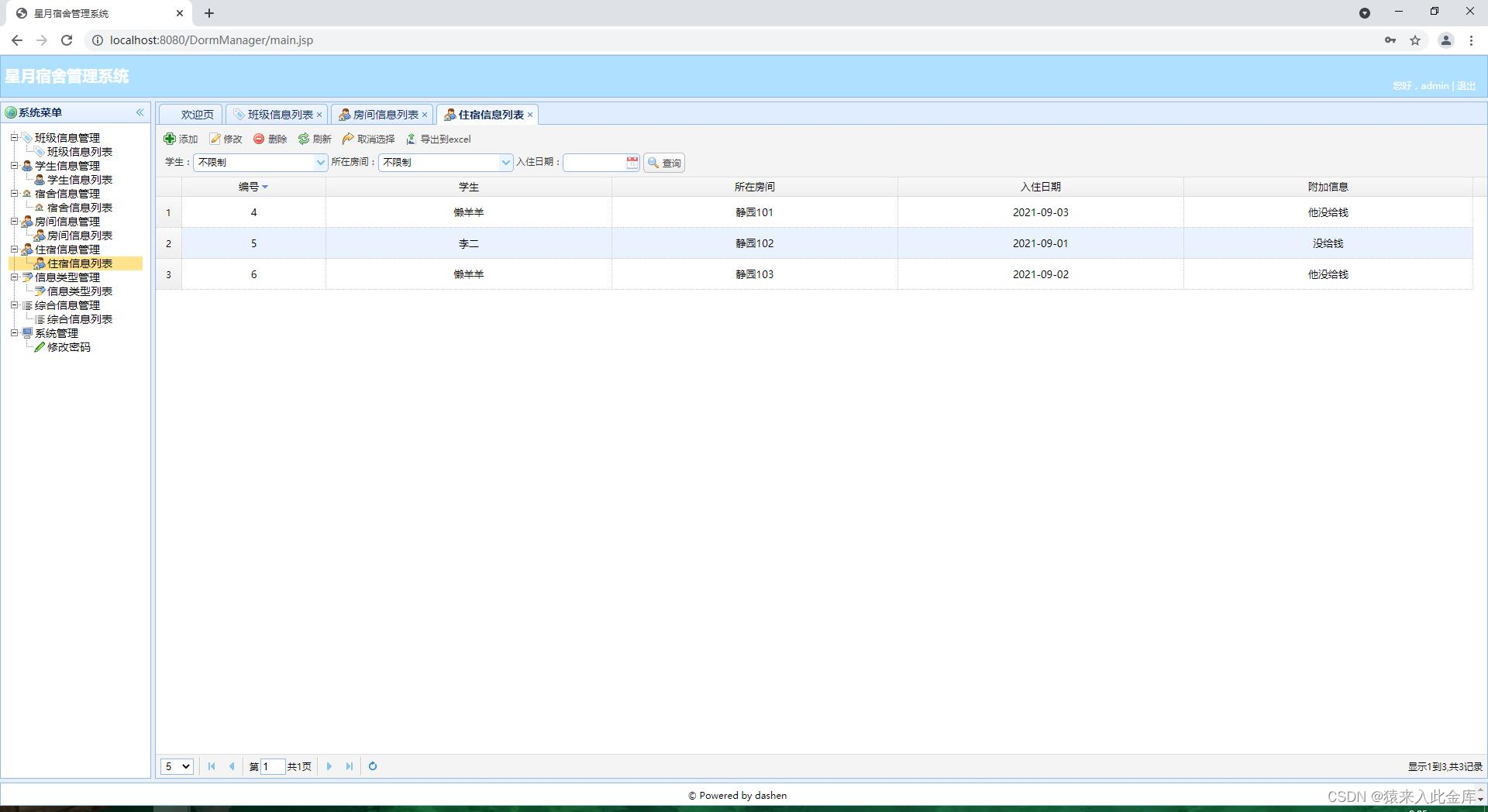Collapse the 宿舍信息管理 tree node
Screen dimensions: 1488x812
click(x=14, y=194)
